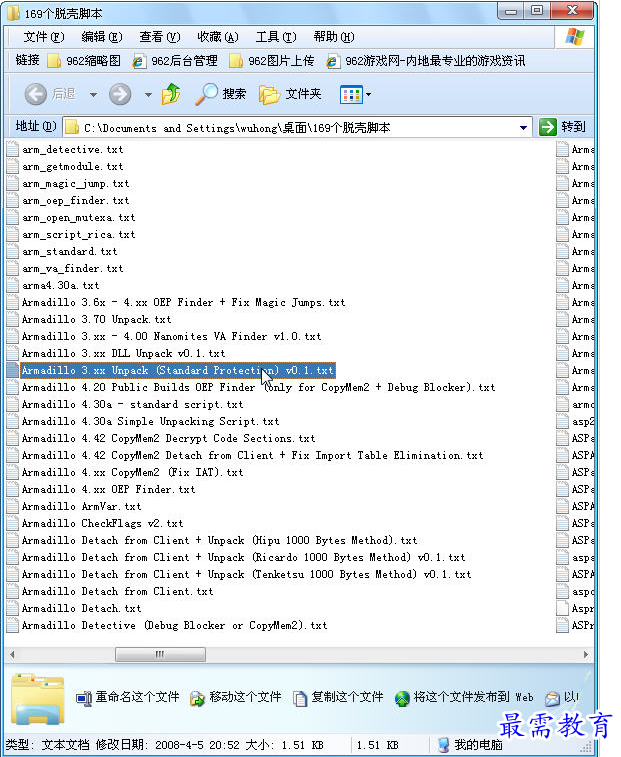Select arm_open_mutexa.txt file

tap(78, 218)
